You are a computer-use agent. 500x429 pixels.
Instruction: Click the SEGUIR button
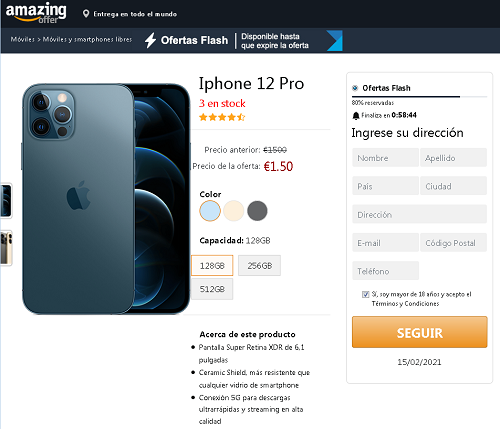(420, 332)
